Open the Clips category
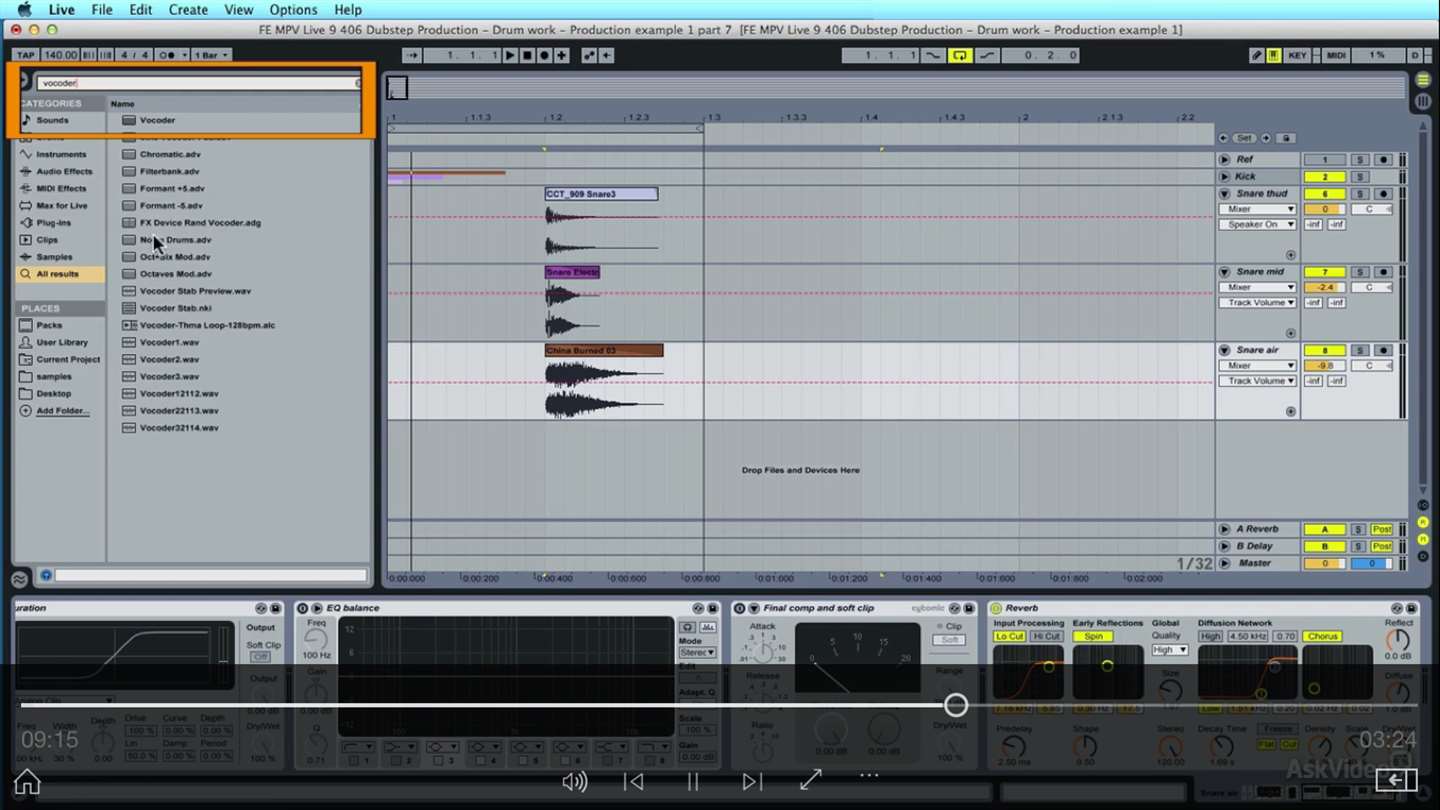 (x=47, y=240)
